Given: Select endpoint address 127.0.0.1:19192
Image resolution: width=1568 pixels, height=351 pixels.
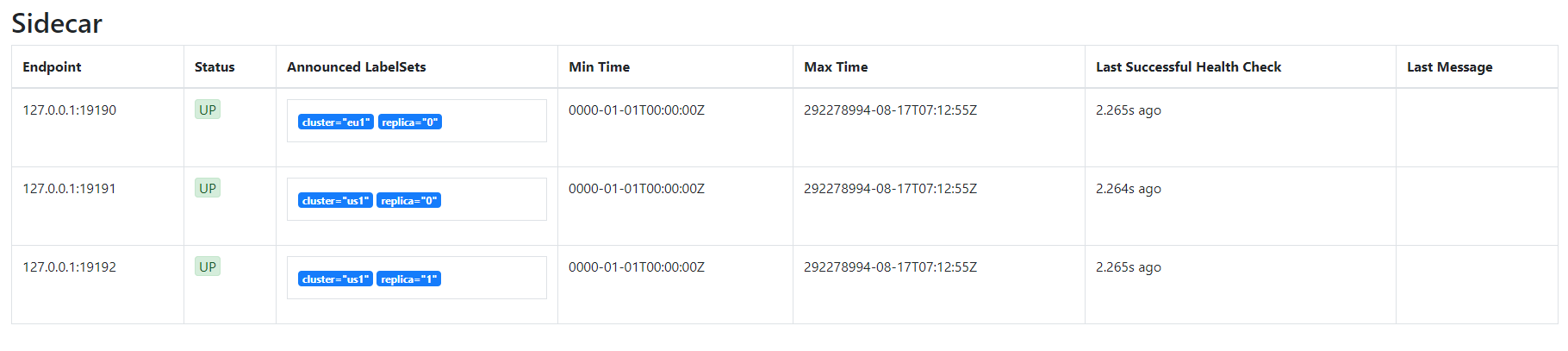Looking at the screenshot, I should (x=70, y=267).
